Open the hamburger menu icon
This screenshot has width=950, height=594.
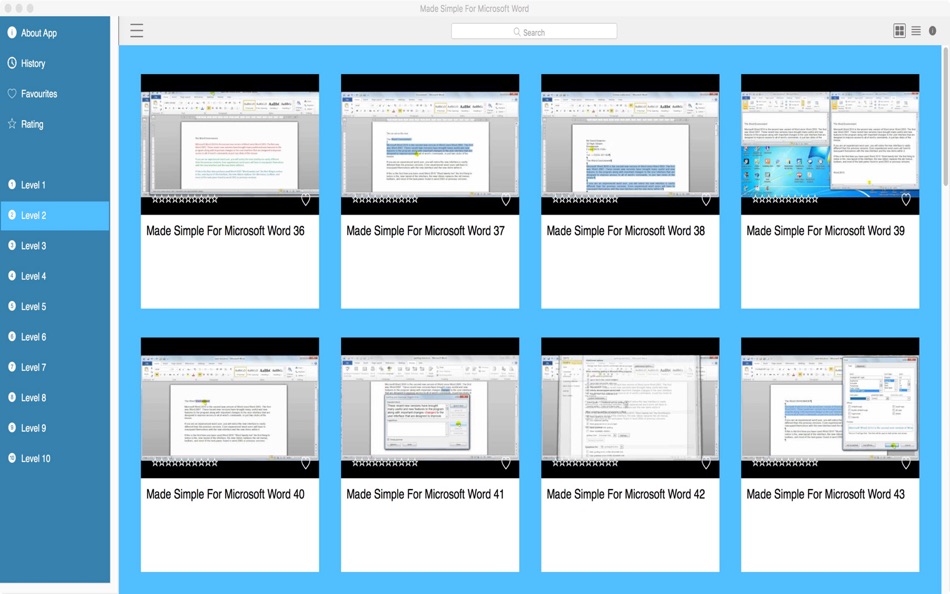pos(137,30)
